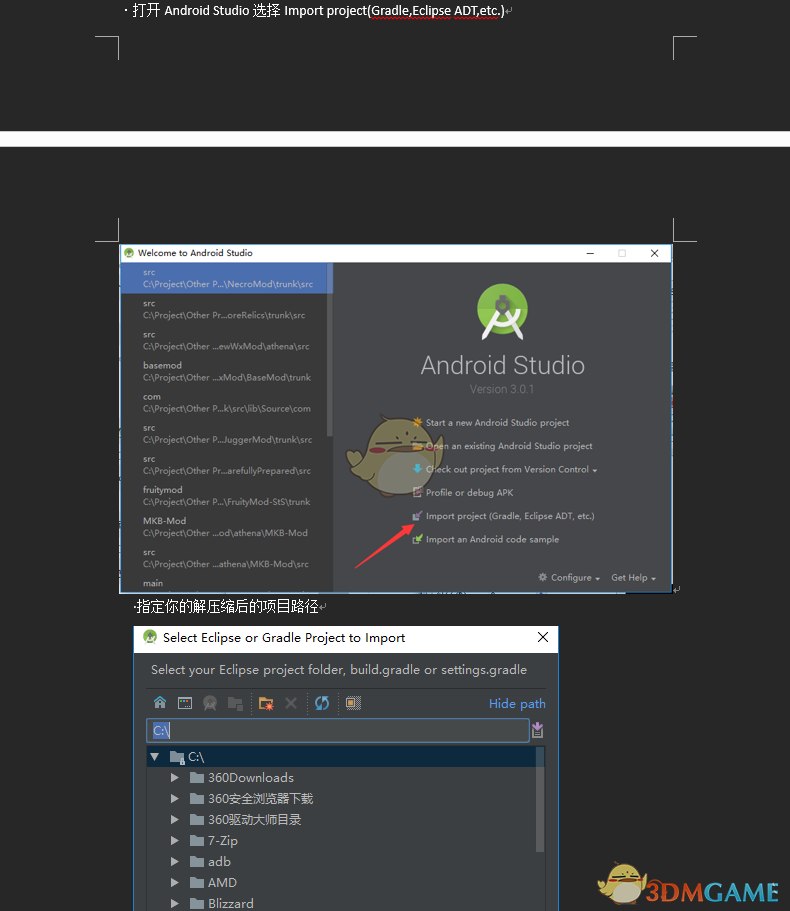The height and width of the screenshot is (911, 790).
Task: Select recent project com
Action: (x=224, y=403)
